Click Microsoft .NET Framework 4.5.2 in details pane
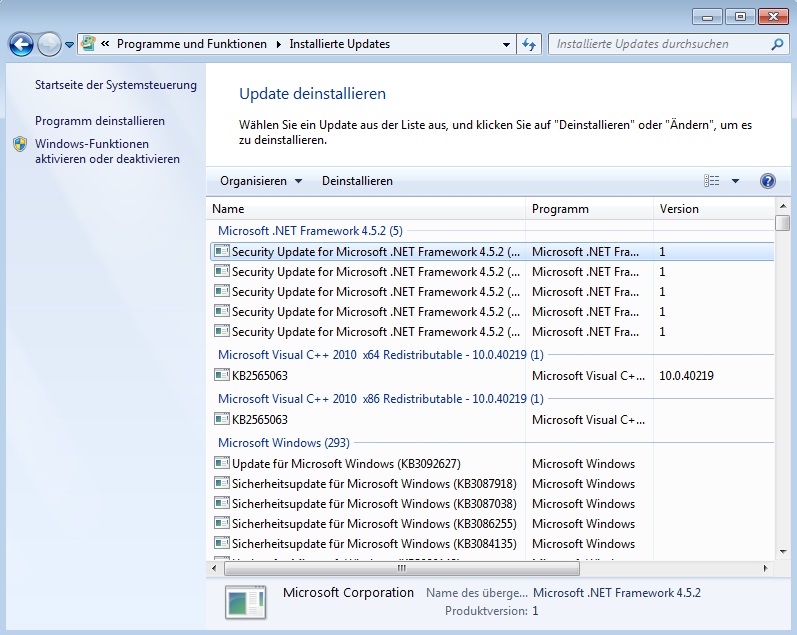This screenshot has height=635, width=797. pos(617,593)
